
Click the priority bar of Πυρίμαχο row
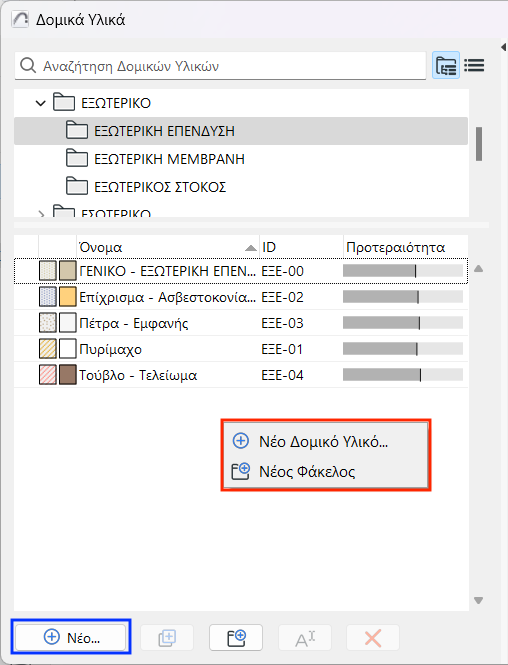point(403,349)
